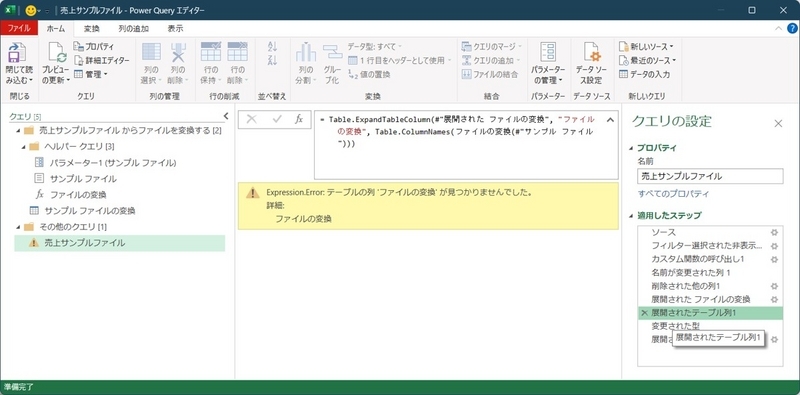Collapse the ribbon with the chevron

click(778, 29)
